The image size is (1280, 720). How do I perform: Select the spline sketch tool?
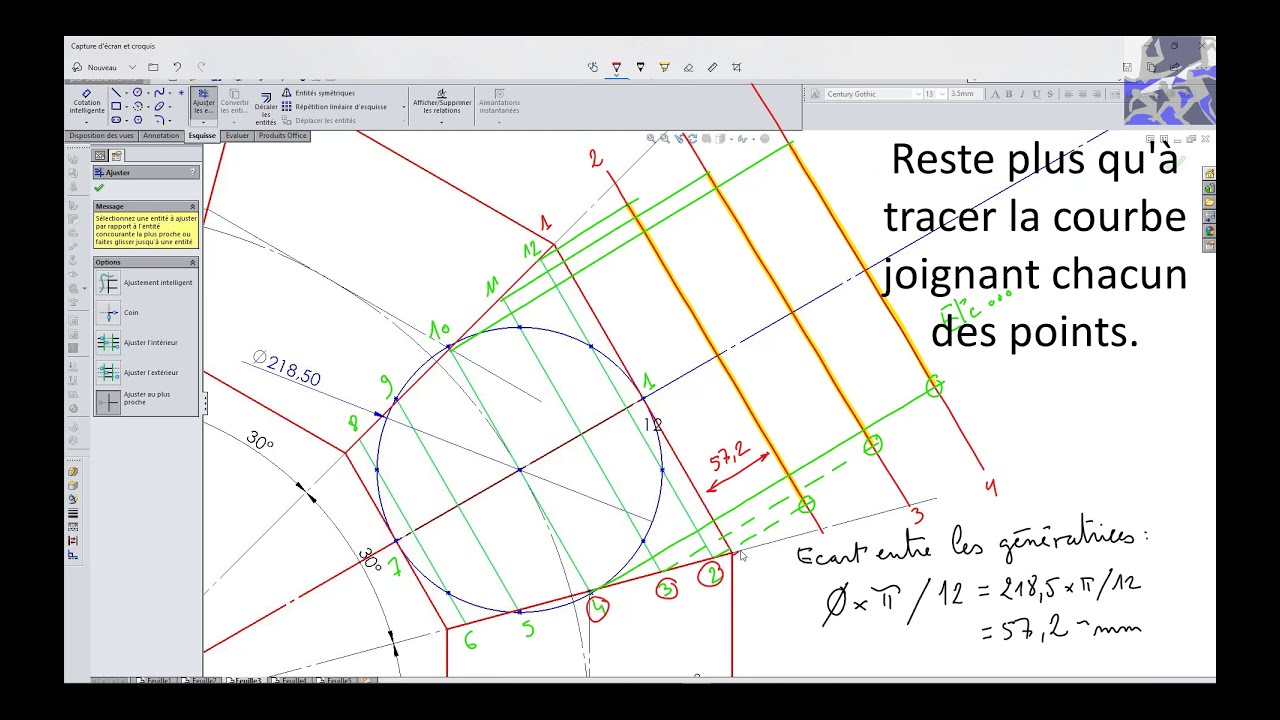(x=159, y=92)
